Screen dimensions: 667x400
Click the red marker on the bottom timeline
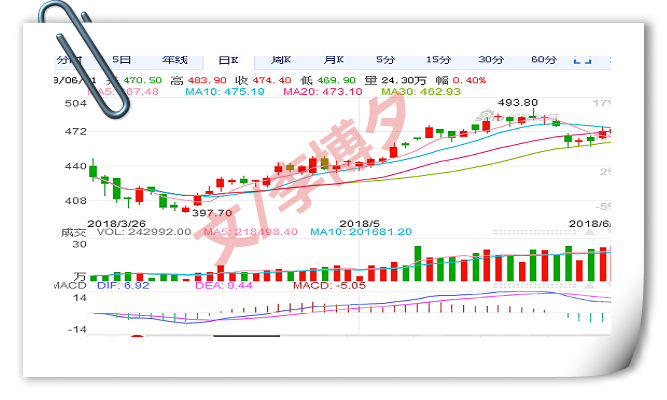(x=137, y=337)
